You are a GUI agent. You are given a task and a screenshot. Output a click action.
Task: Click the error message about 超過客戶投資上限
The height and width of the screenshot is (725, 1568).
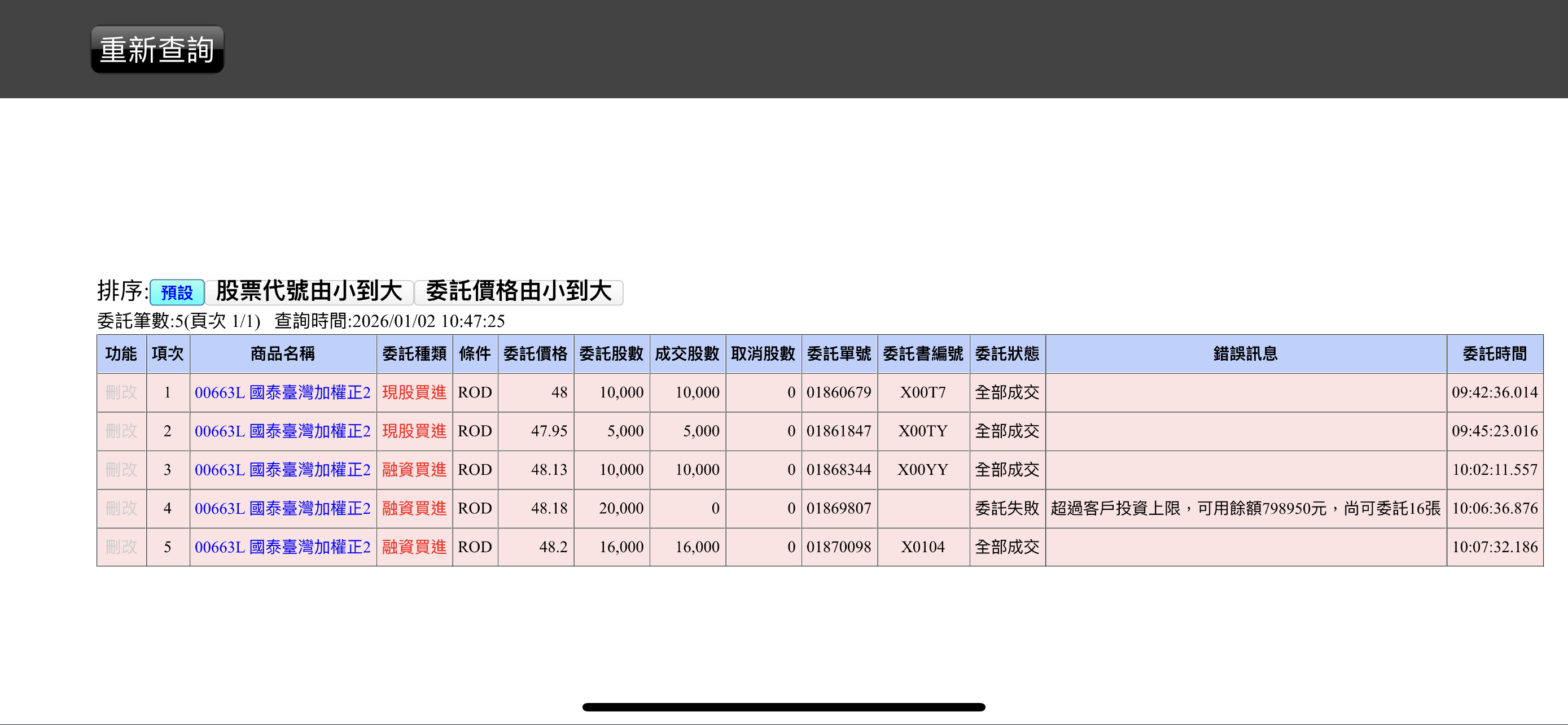pyautogui.click(x=1245, y=508)
